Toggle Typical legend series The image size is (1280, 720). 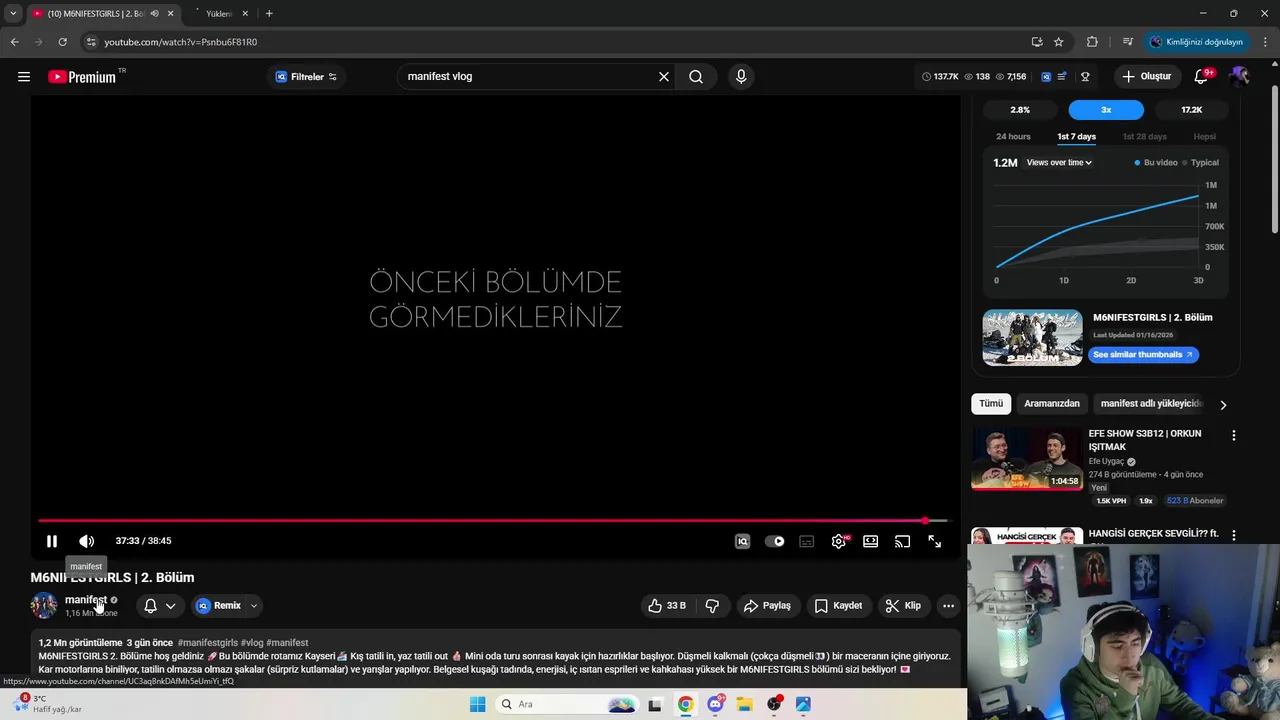(1201, 163)
